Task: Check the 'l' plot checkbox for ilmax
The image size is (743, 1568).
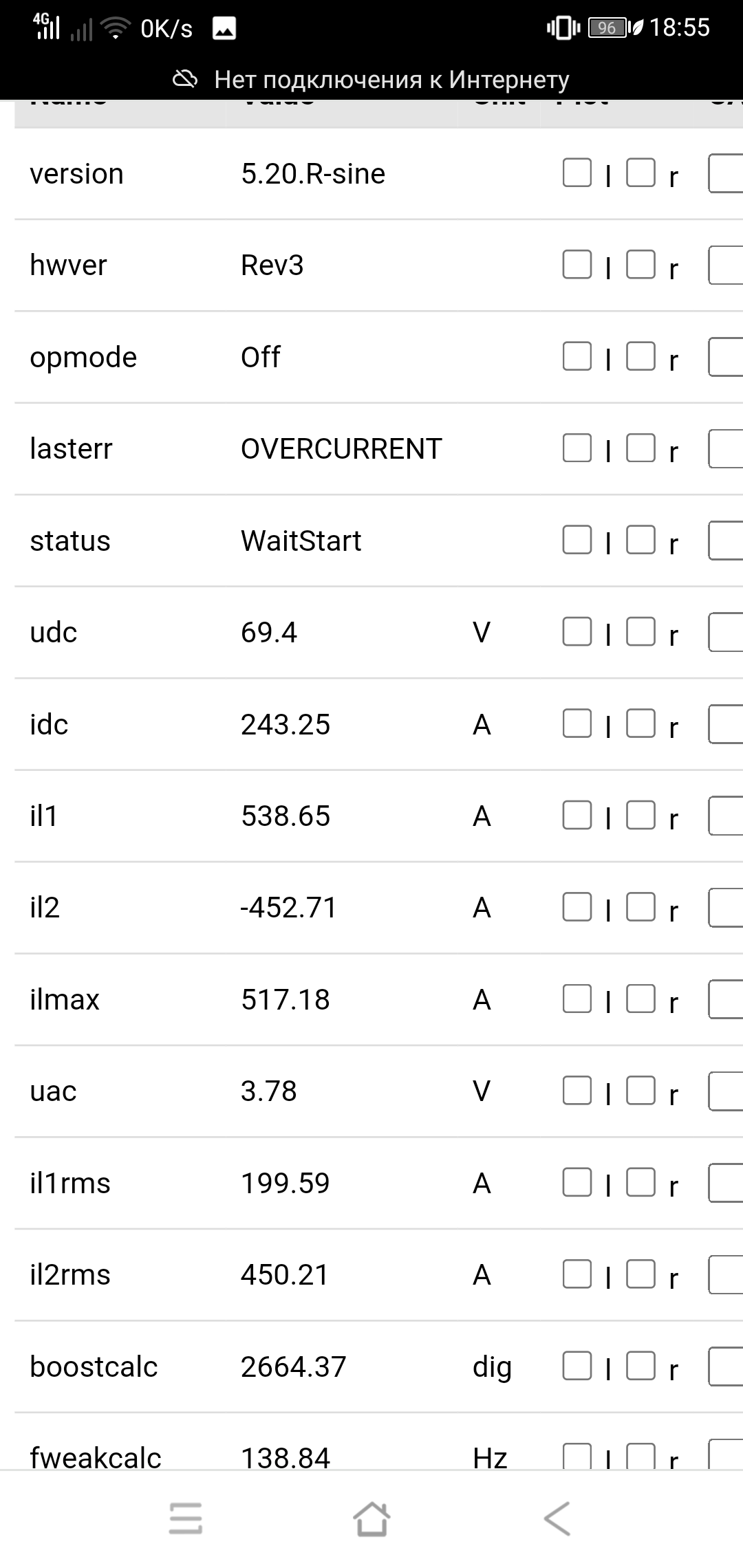Action: 577,999
